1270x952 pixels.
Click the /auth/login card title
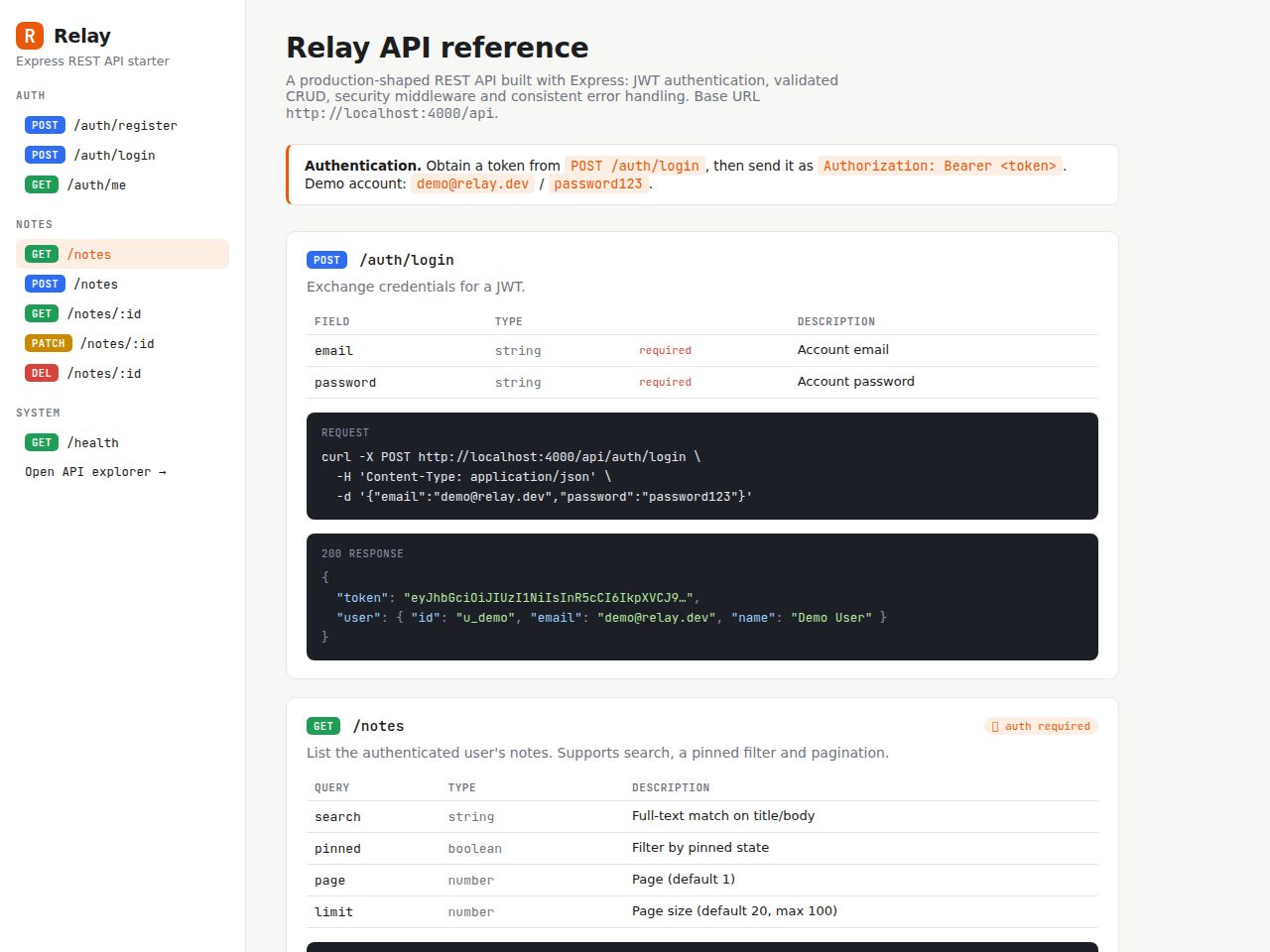click(407, 260)
